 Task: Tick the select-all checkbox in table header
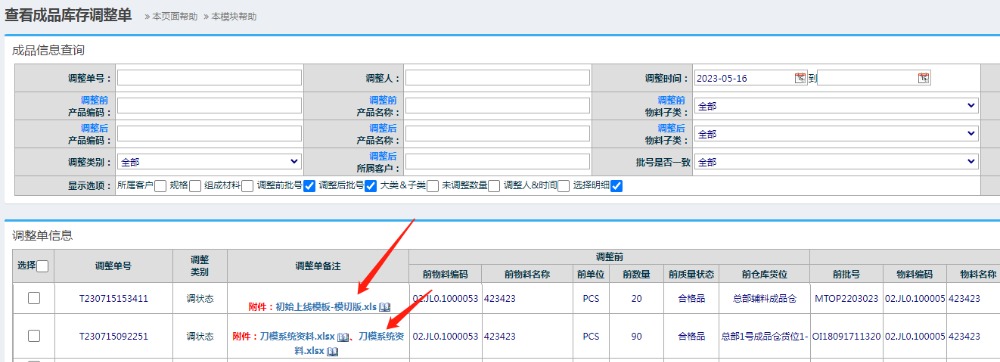43,266
